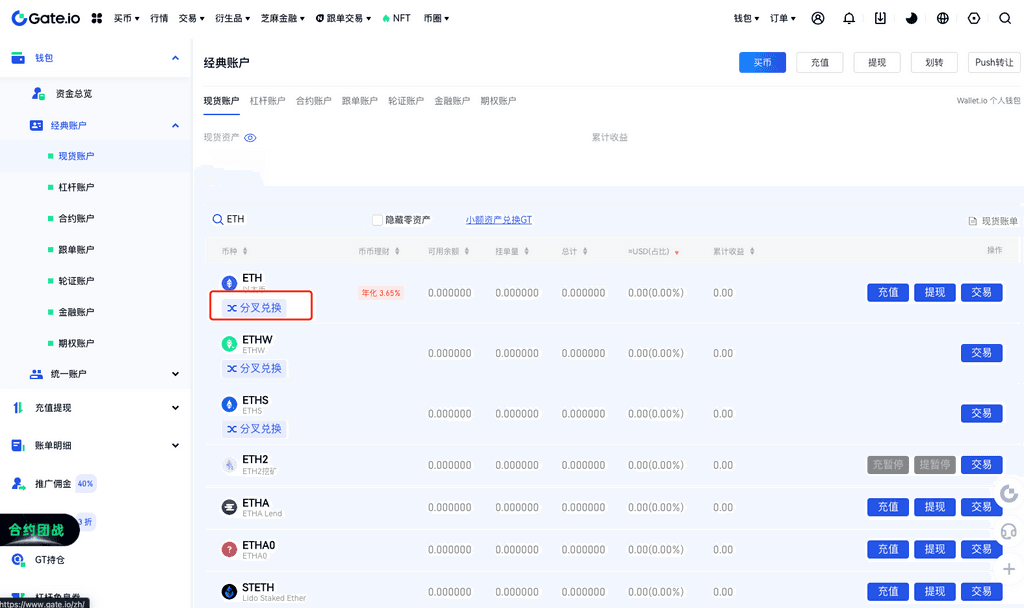The height and width of the screenshot is (608, 1024).
Task: Click the 小额资产兑换GT link
Action: coord(499,220)
